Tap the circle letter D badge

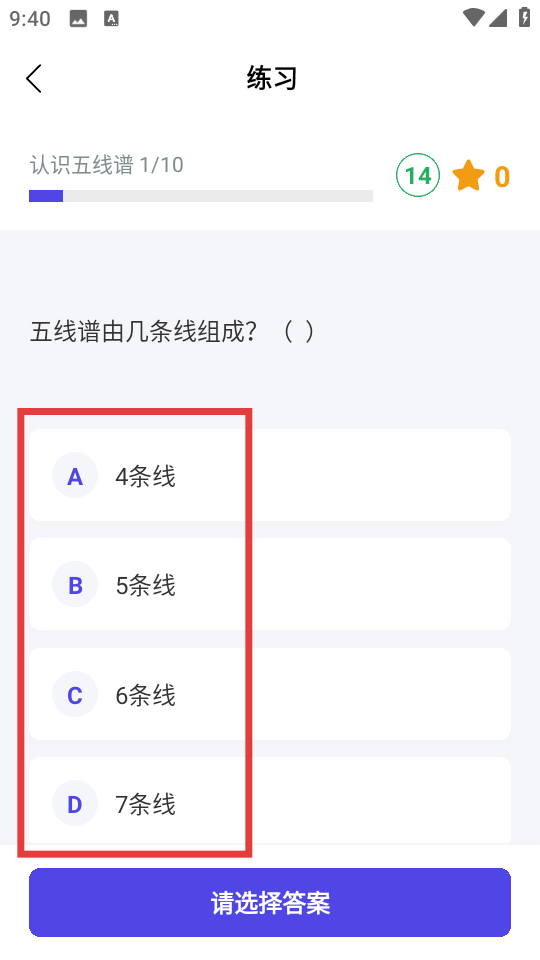pos(75,803)
